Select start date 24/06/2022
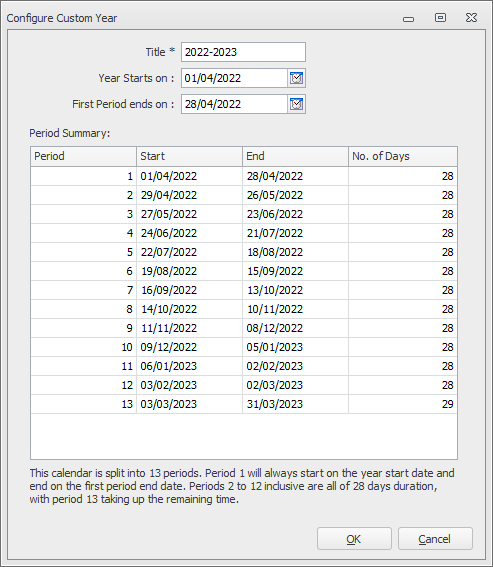This screenshot has width=493, height=567. (x=190, y=233)
